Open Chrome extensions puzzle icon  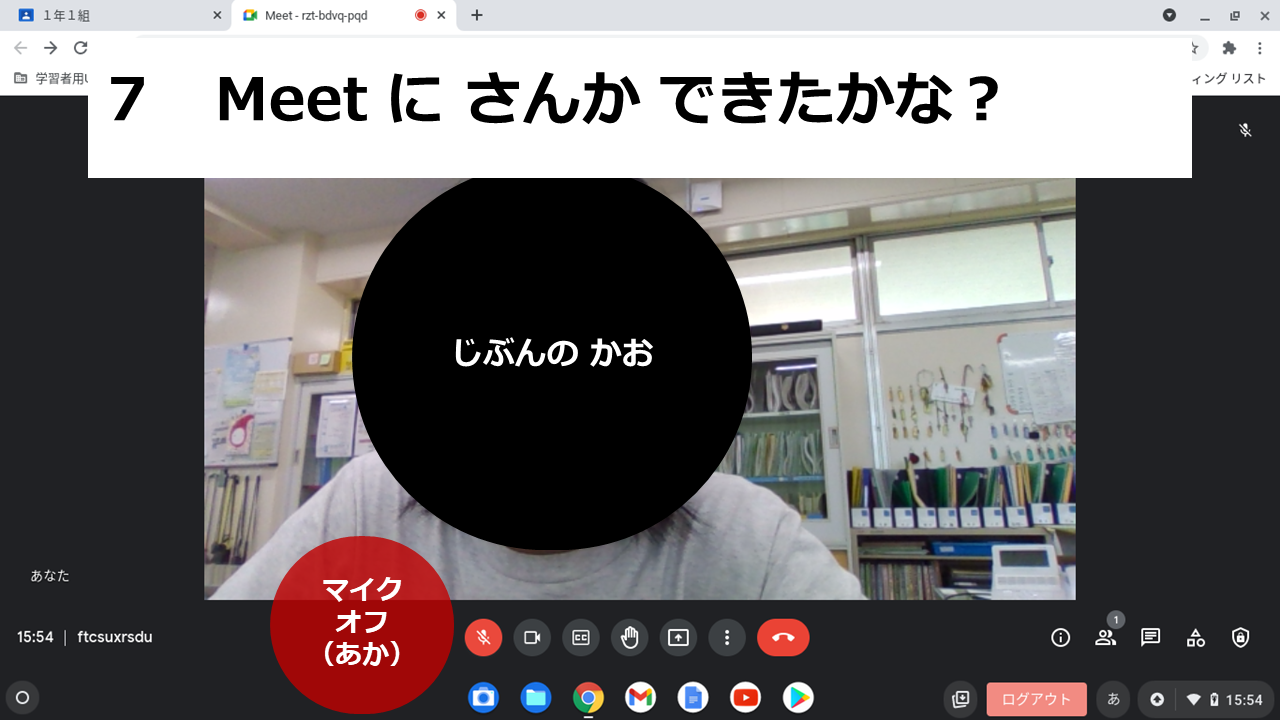pos(1230,47)
